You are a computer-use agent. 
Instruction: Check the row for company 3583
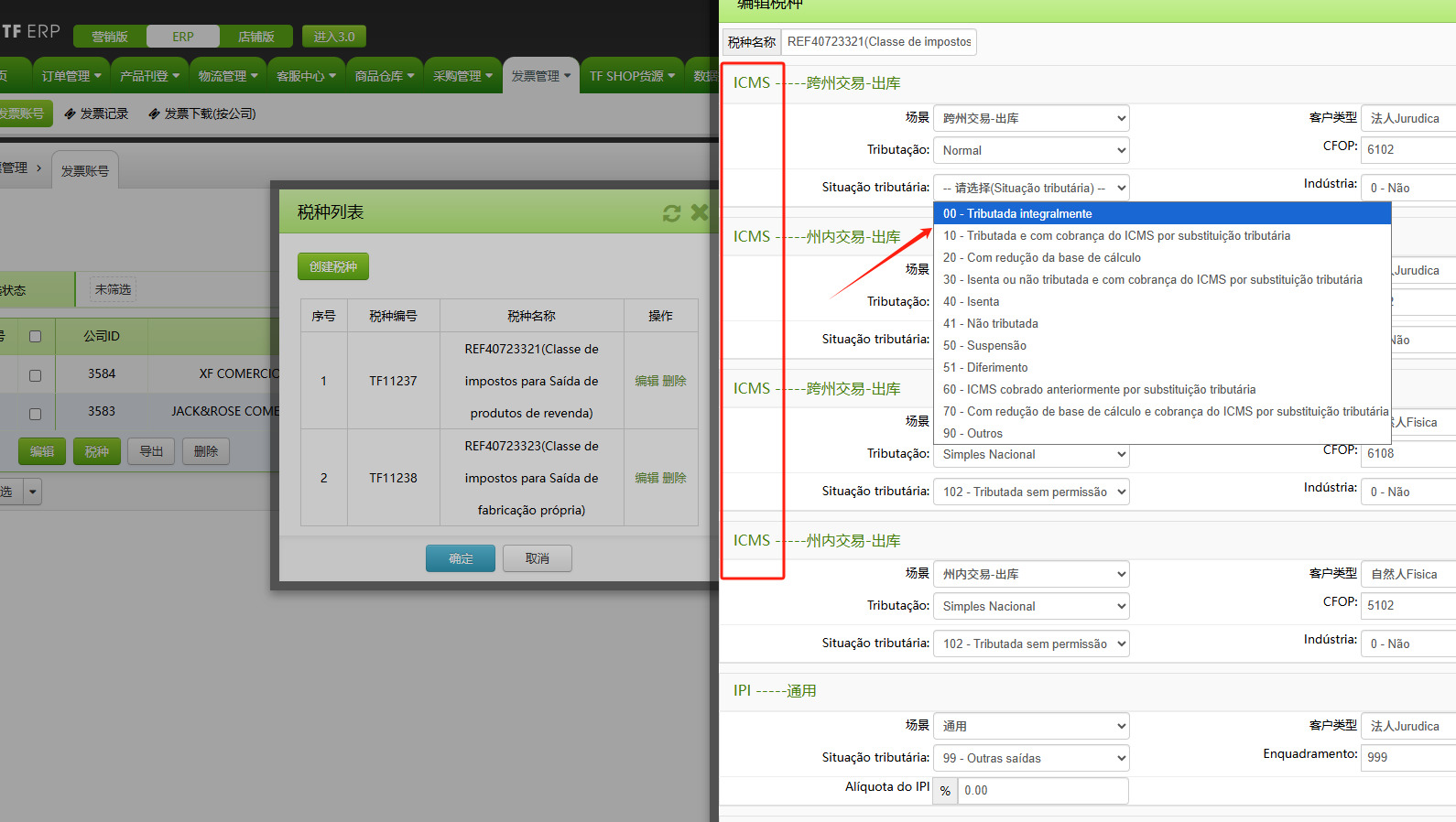(36, 413)
